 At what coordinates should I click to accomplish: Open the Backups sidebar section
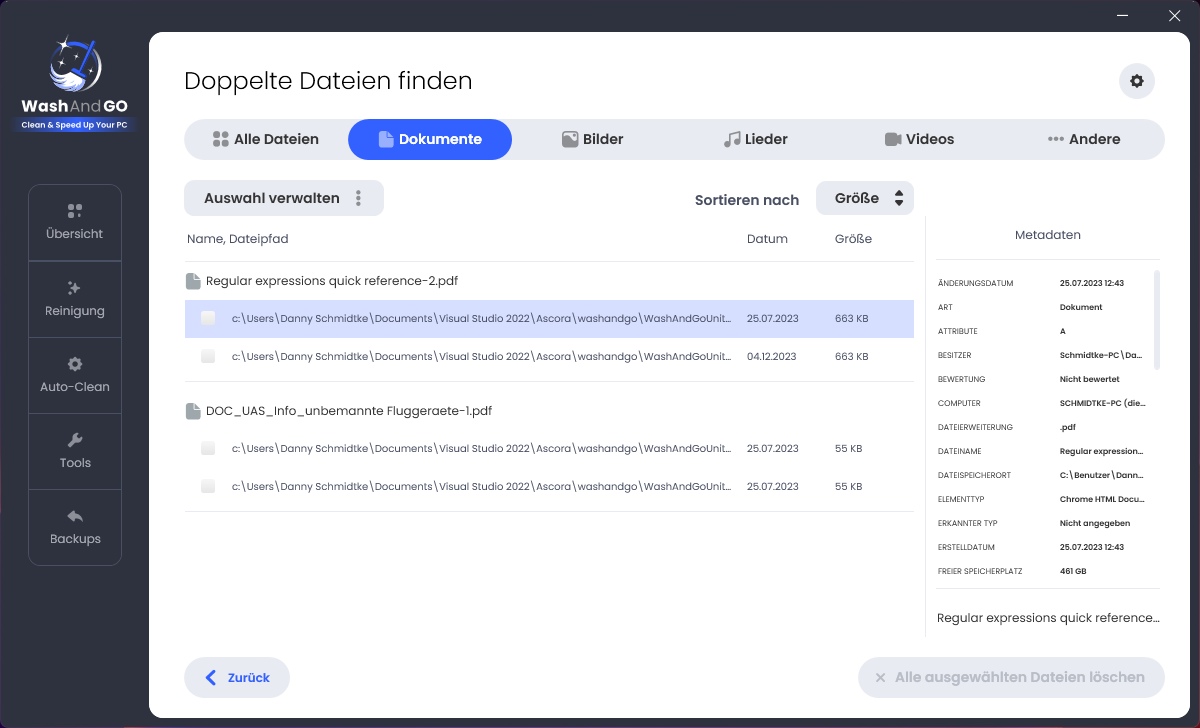[75, 527]
